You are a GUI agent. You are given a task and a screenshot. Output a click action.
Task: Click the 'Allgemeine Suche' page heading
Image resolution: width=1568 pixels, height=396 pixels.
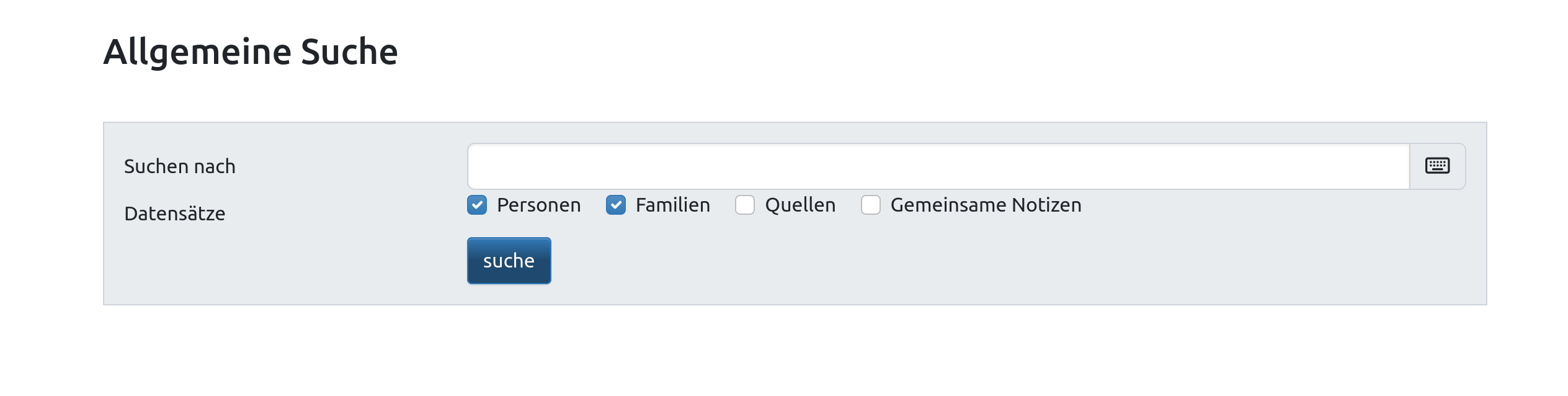click(251, 52)
